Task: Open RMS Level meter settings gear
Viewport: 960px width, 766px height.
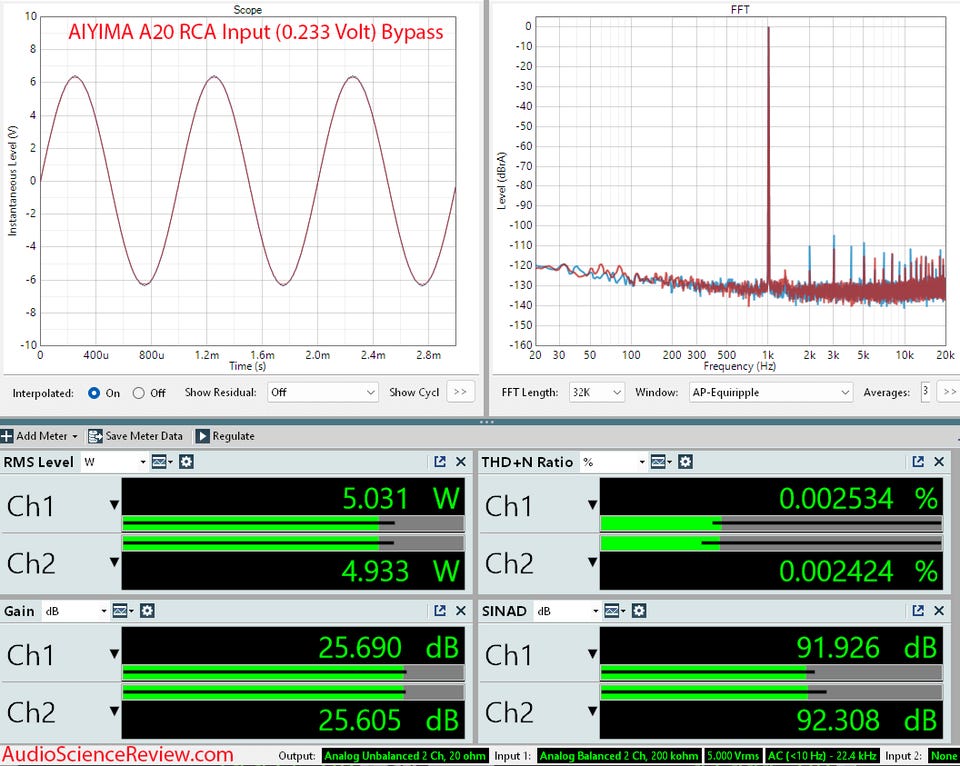Action: pos(186,462)
